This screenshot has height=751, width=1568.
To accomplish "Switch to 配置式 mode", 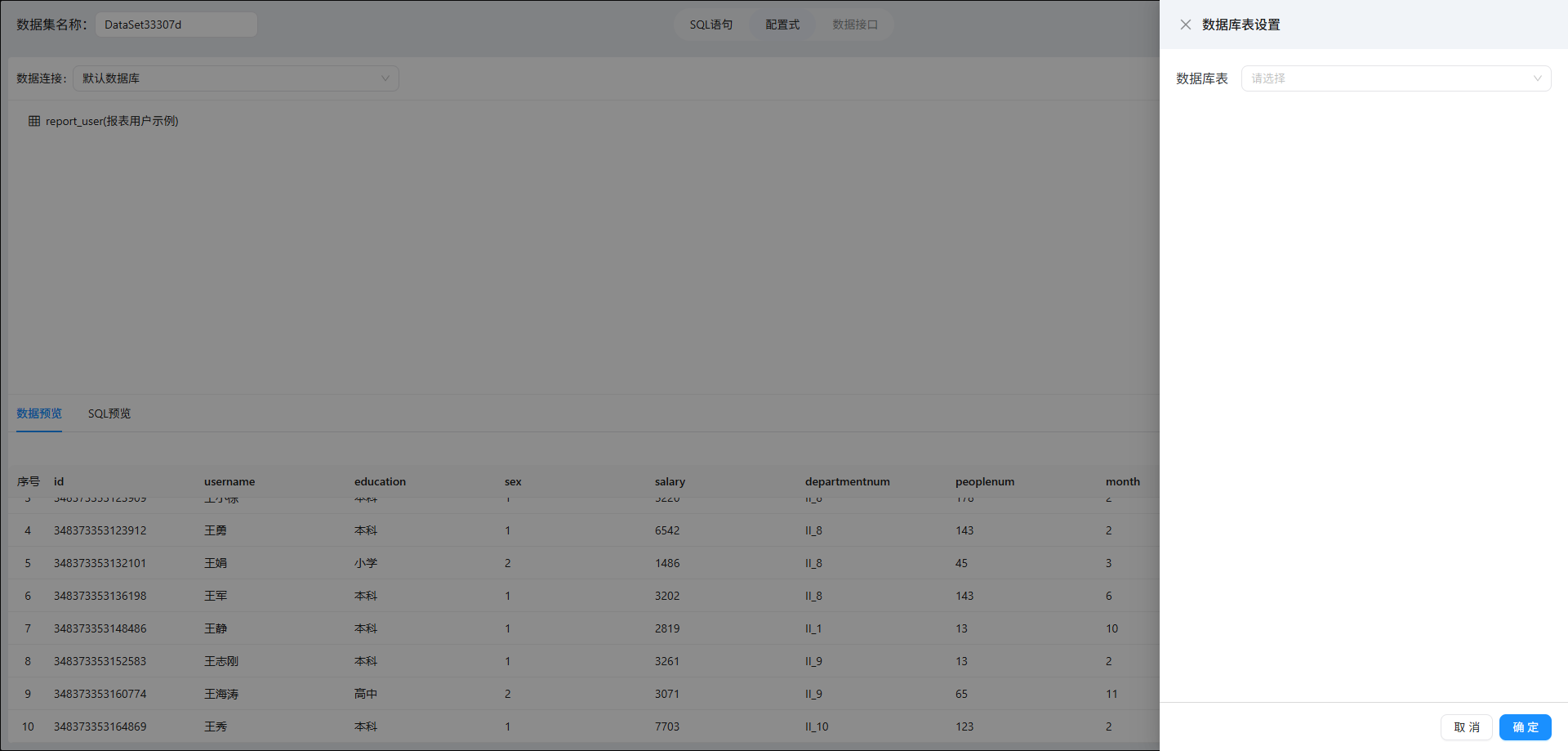I will pos(782,25).
